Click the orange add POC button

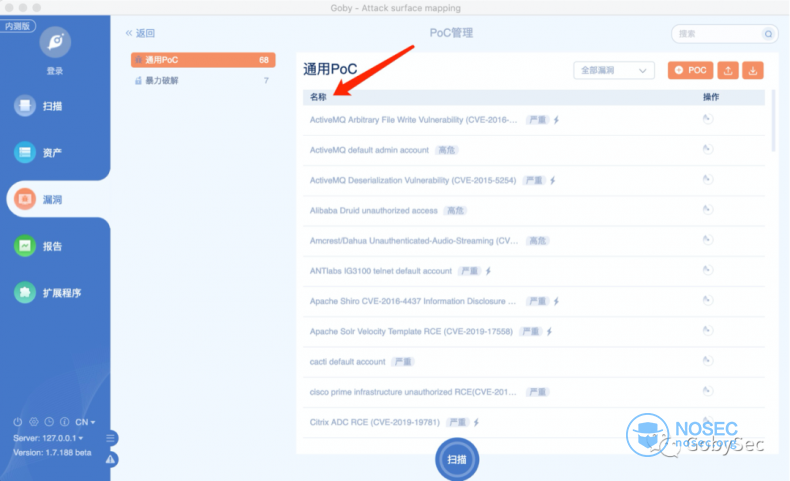[690, 71]
